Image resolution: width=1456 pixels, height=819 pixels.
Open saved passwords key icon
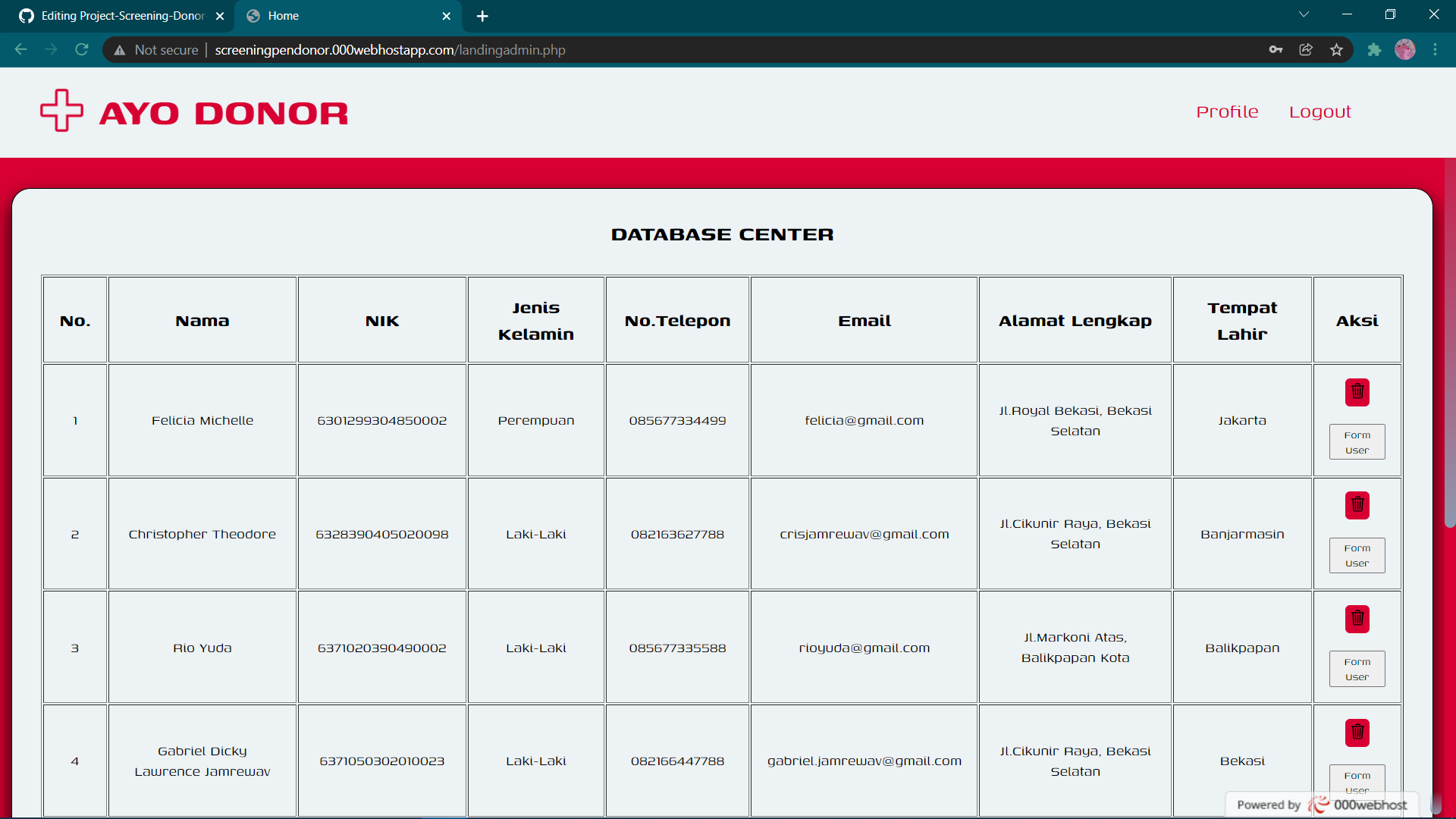1276,49
